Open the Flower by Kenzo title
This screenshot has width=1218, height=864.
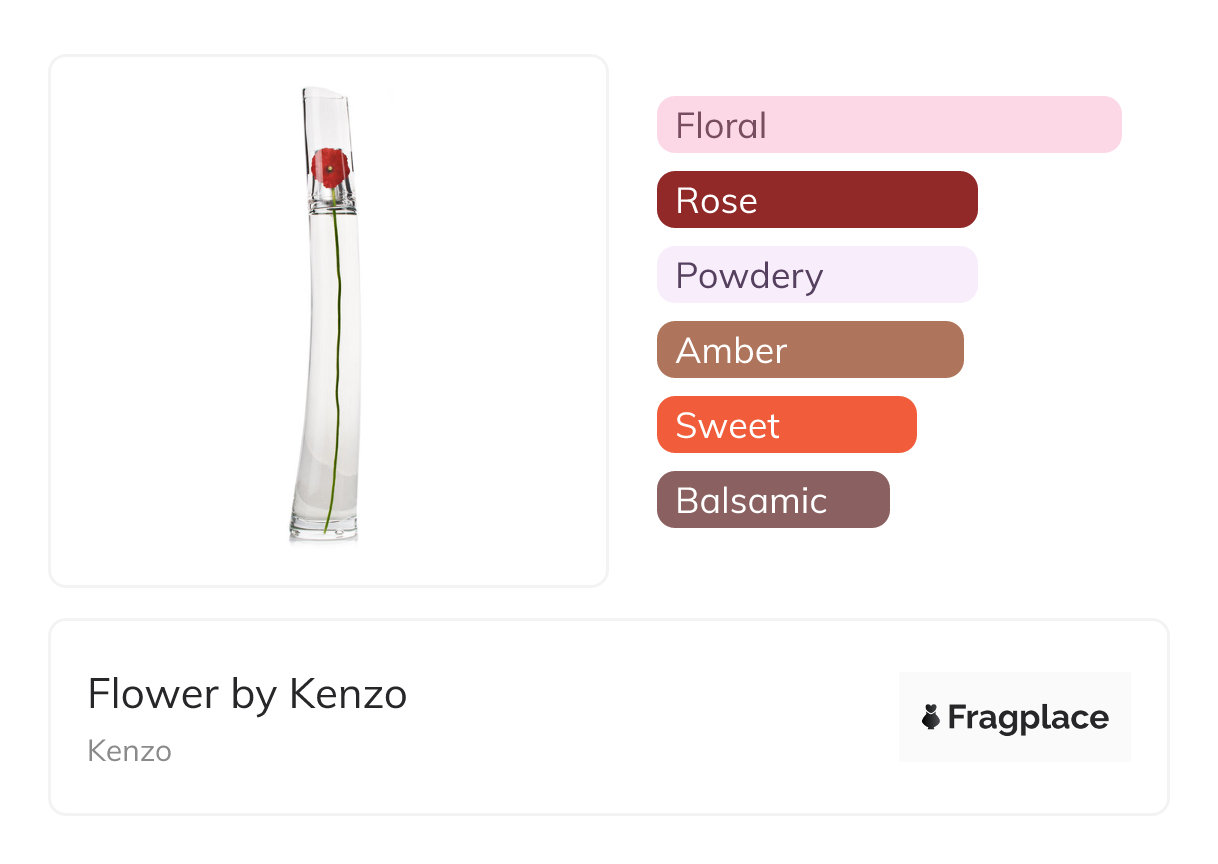click(x=247, y=694)
